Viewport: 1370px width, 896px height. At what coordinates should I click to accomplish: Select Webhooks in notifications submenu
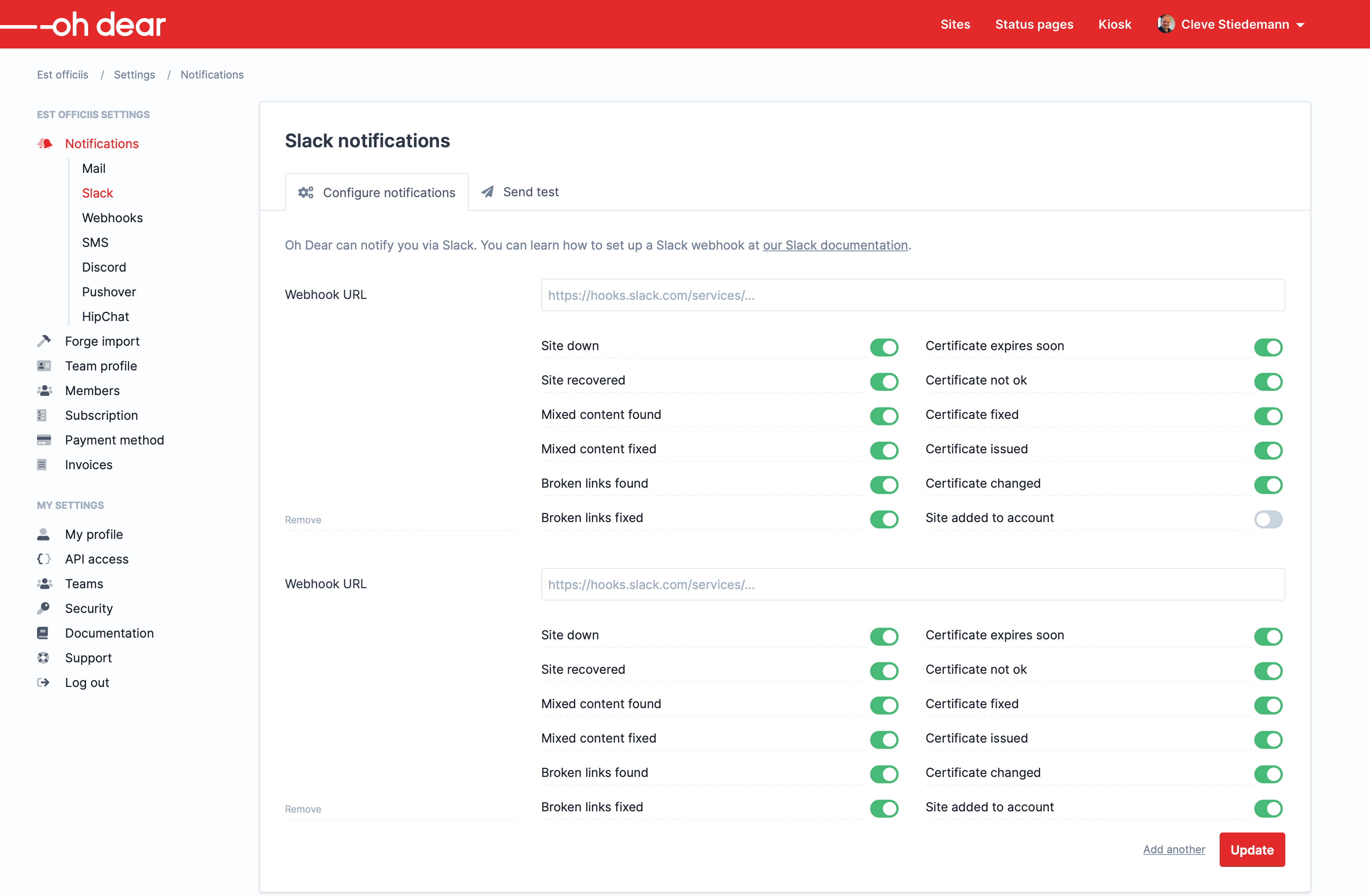click(x=112, y=217)
